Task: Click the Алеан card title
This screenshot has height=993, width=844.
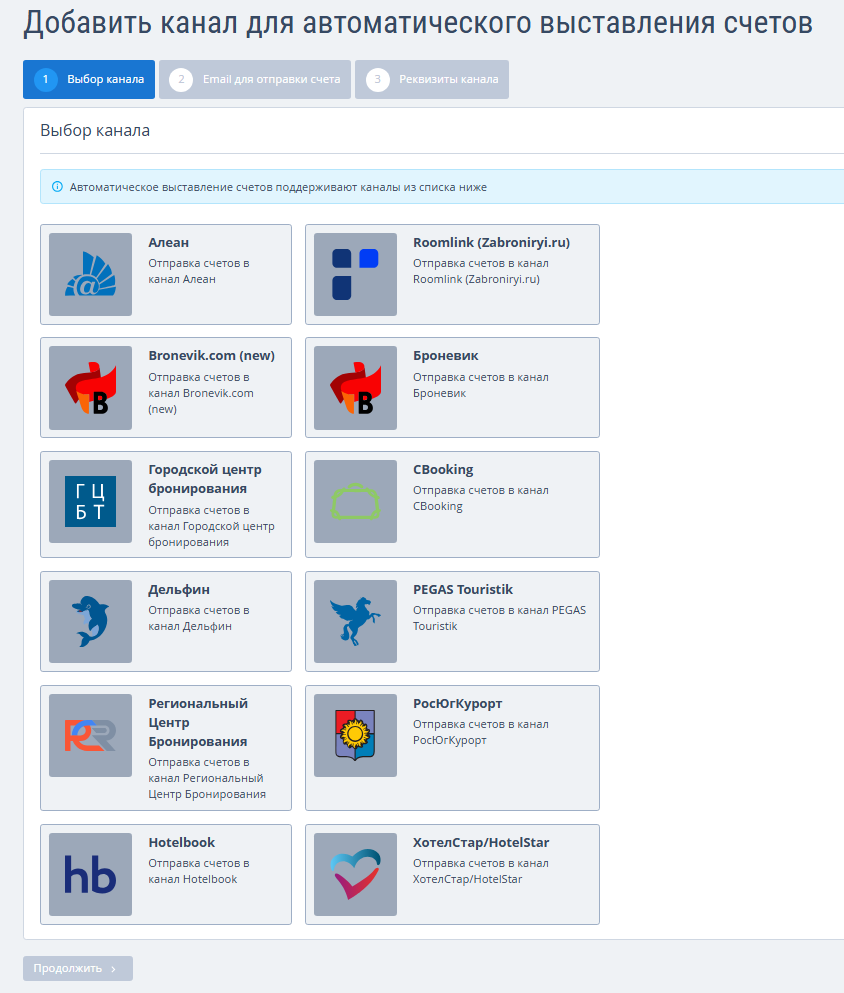Action: click(168, 243)
